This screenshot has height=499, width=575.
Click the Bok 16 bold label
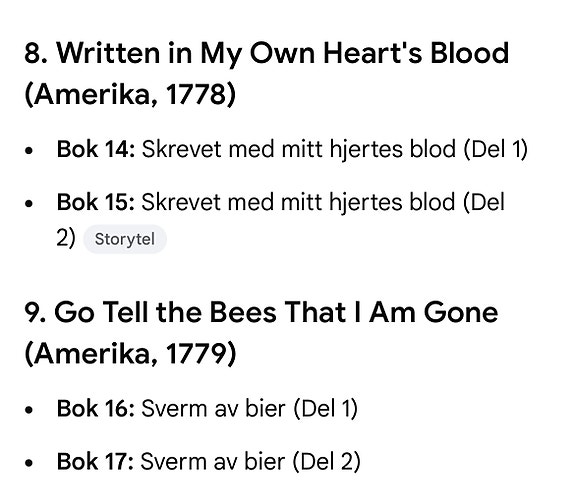click(96, 408)
